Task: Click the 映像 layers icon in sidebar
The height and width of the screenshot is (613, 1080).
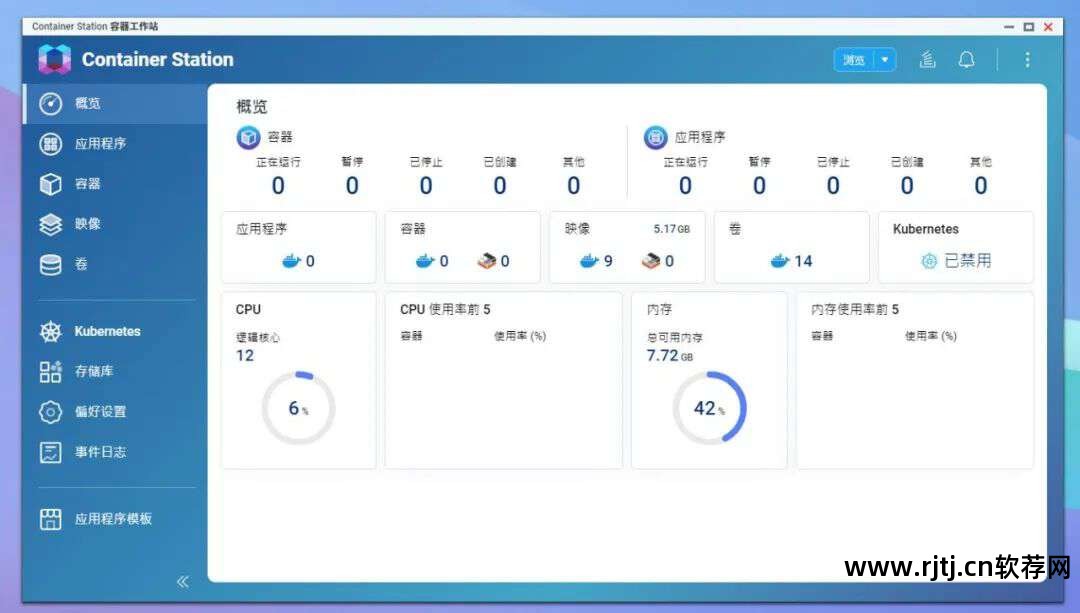Action: [x=50, y=224]
